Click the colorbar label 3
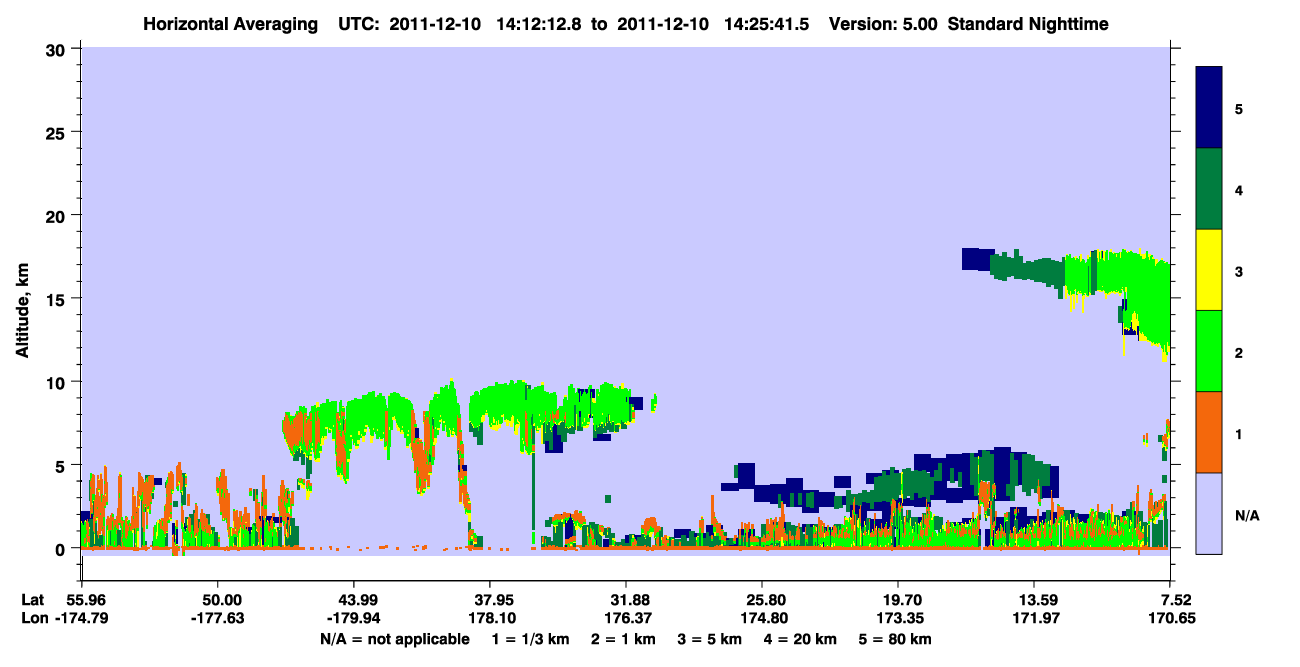This screenshot has width=1300, height=667. point(1239,270)
